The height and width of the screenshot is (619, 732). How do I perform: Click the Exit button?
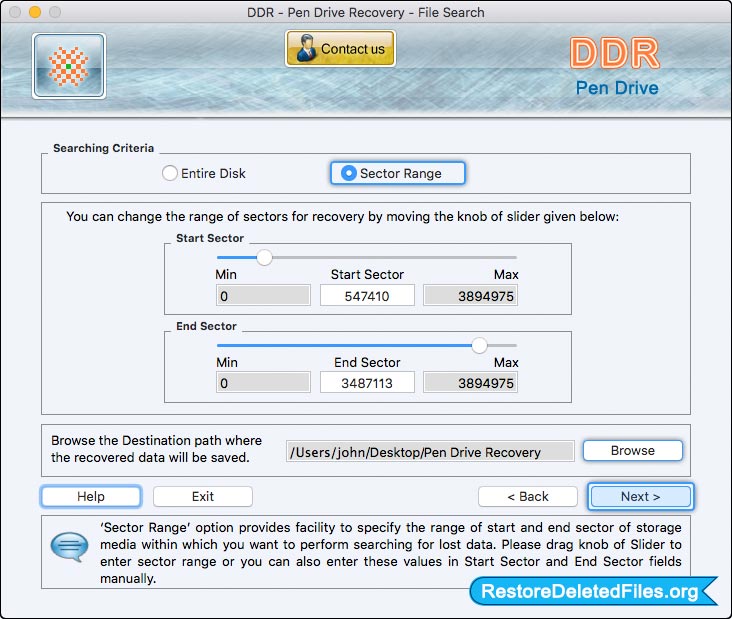(x=203, y=496)
